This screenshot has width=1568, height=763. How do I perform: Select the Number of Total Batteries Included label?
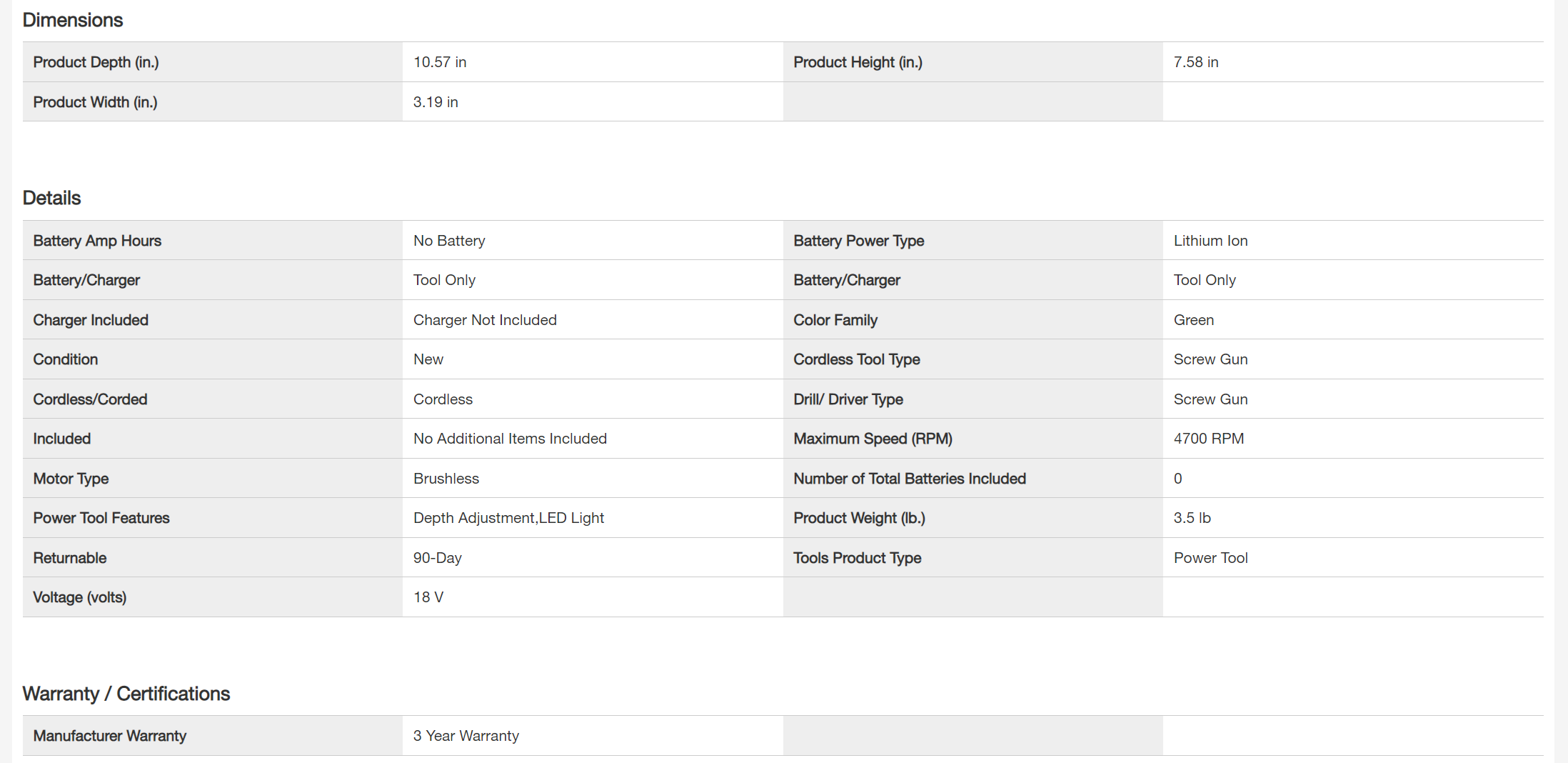[909, 479]
